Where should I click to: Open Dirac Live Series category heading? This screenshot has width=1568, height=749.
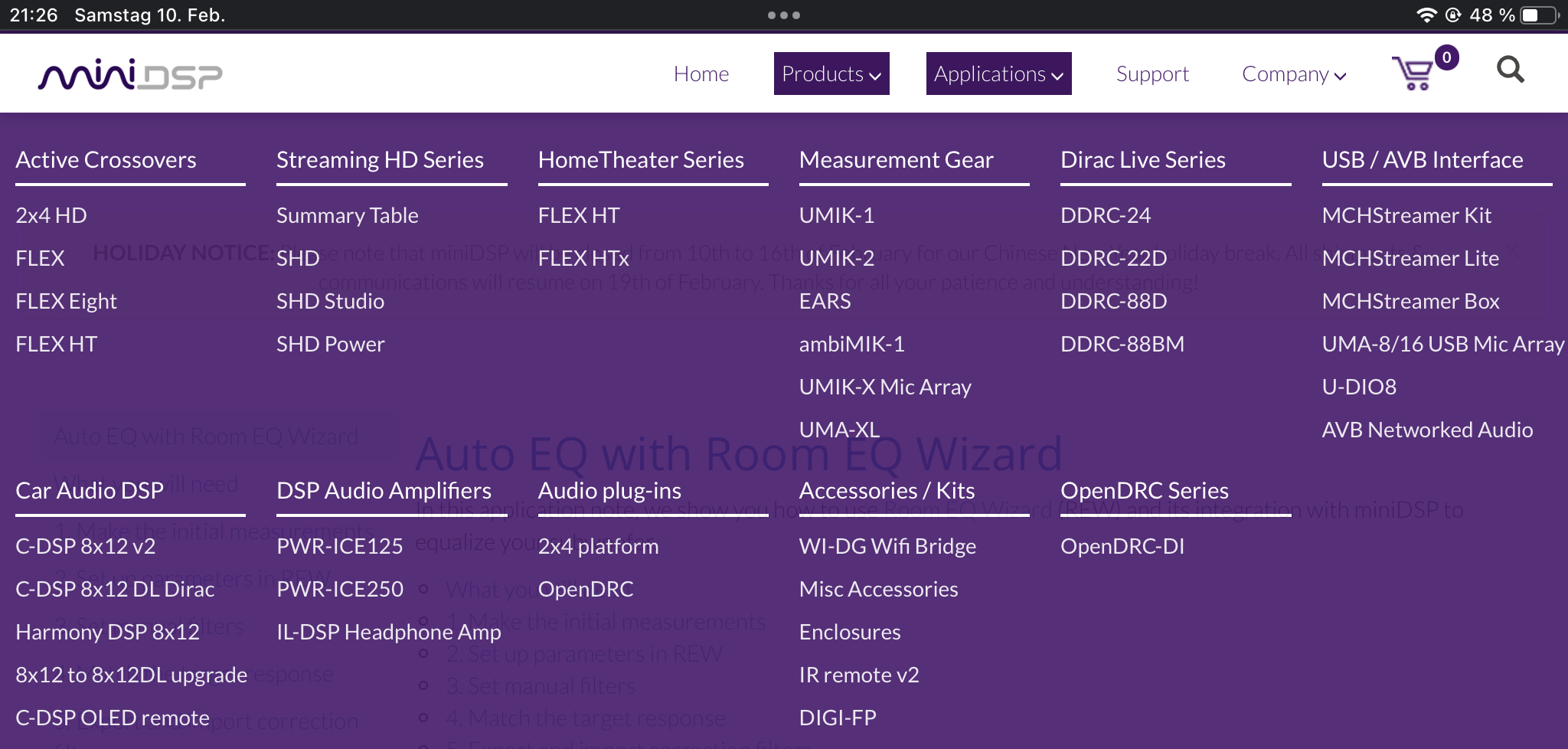pos(1142,159)
